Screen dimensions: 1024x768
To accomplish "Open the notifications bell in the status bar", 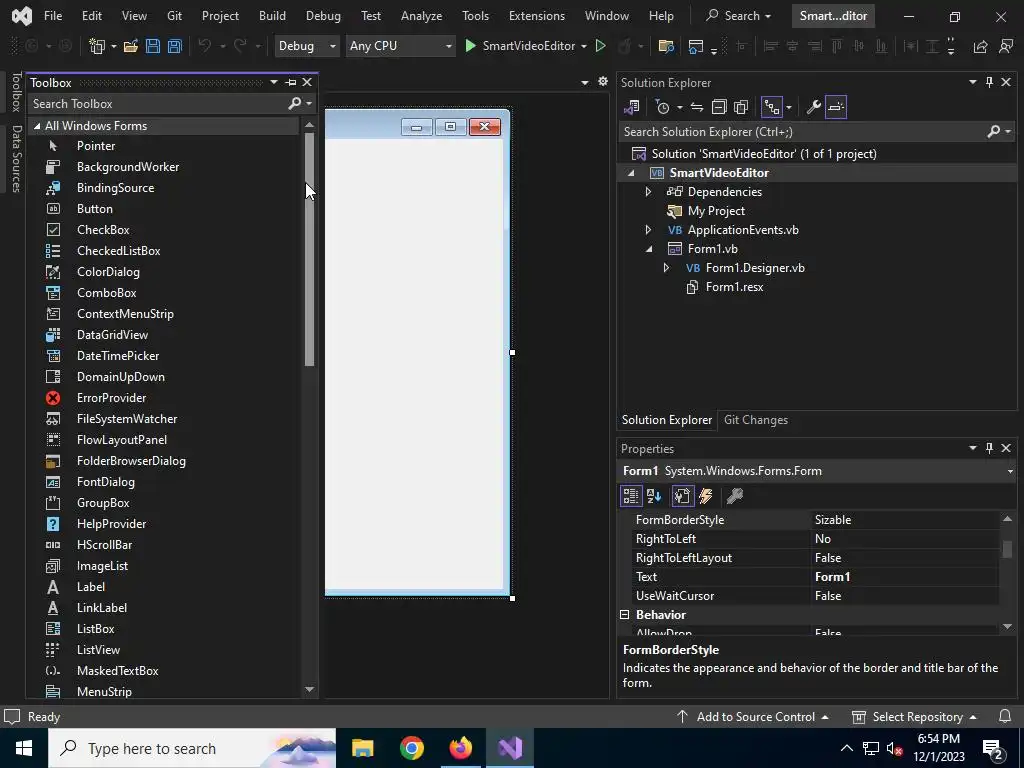I will 1005,716.
